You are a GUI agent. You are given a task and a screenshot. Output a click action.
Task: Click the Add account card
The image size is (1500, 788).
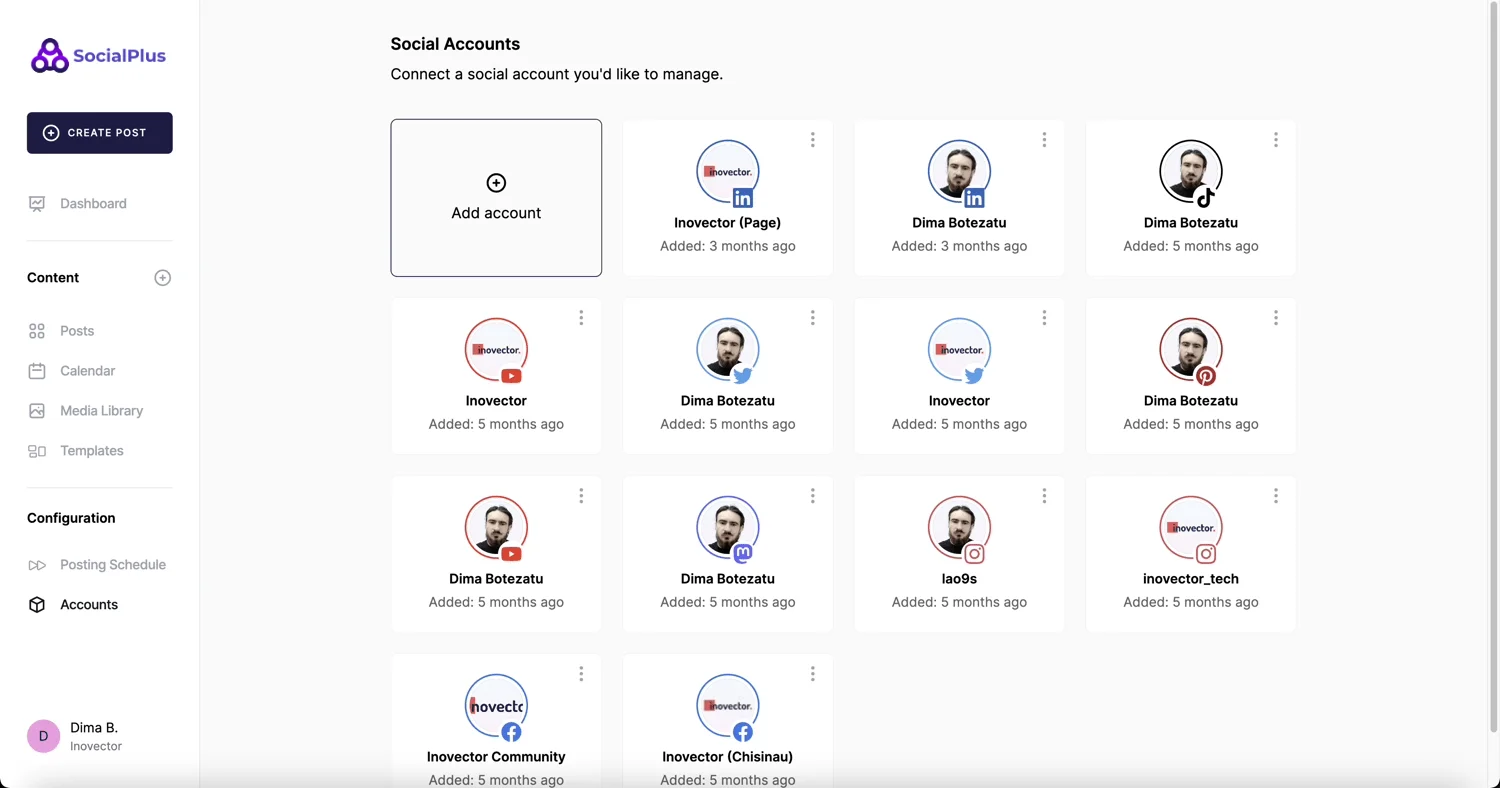click(496, 197)
